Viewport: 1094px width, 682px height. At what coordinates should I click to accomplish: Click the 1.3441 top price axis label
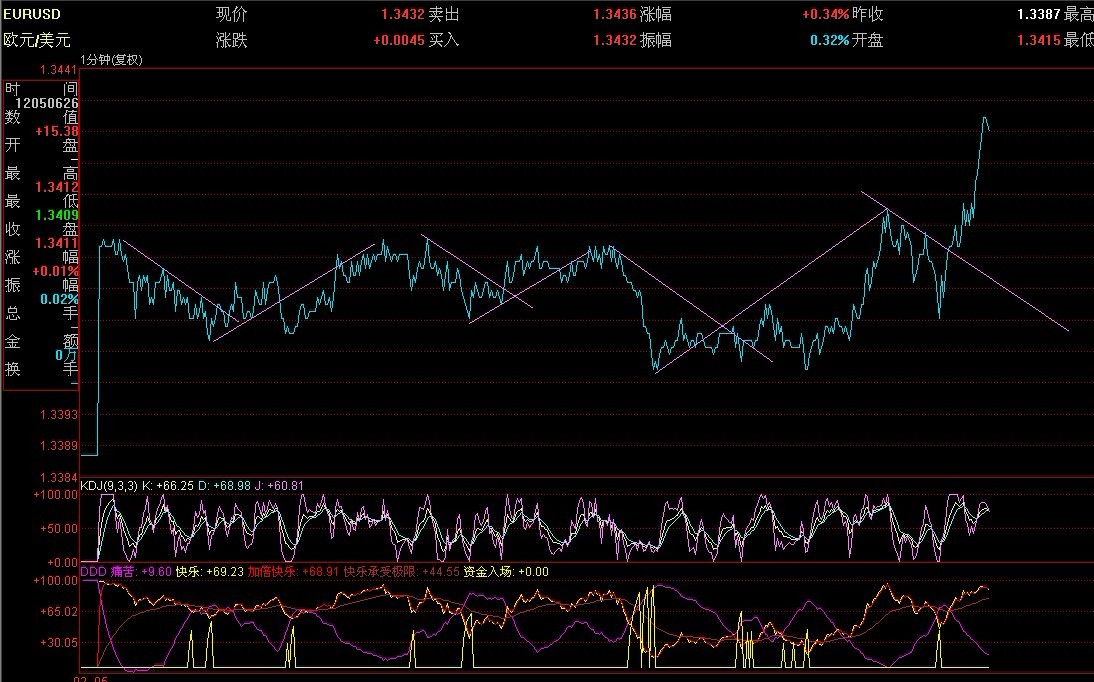59,70
